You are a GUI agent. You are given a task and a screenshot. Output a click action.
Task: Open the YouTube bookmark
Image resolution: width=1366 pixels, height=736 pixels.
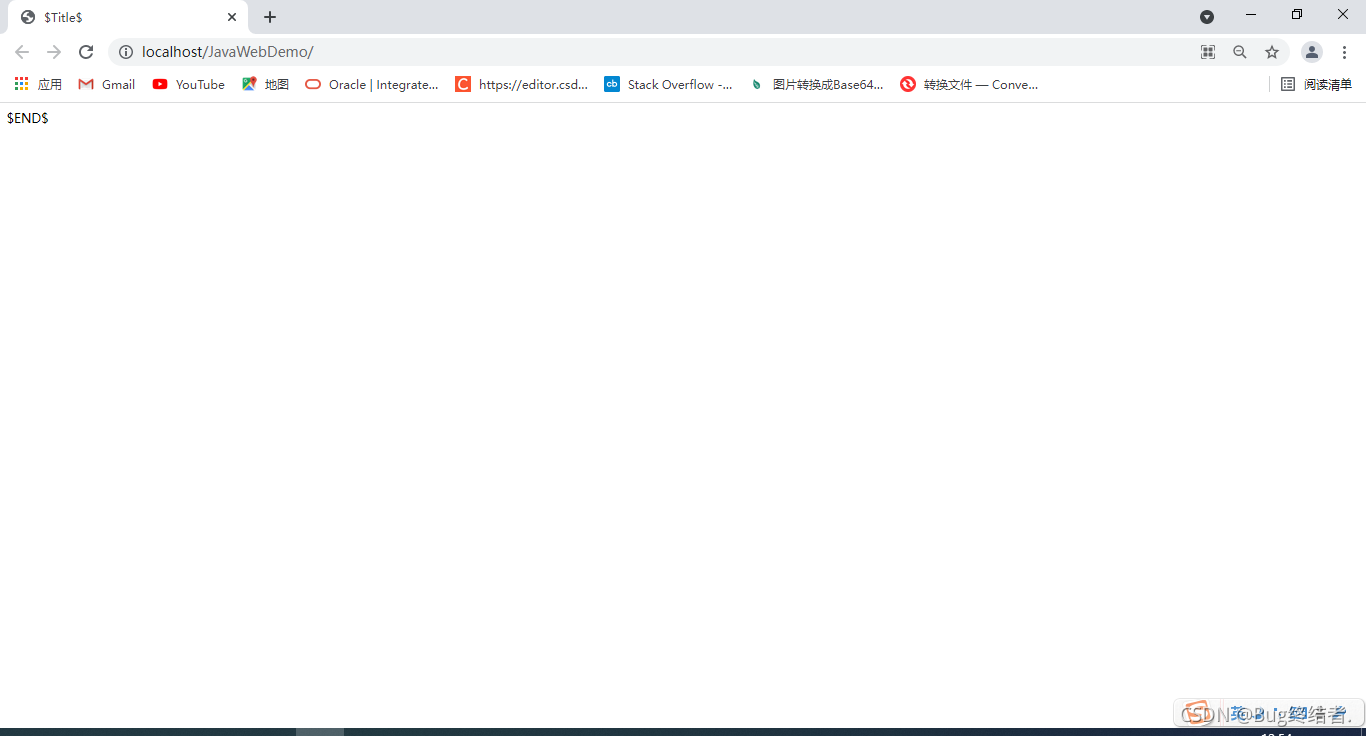(189, 85)
